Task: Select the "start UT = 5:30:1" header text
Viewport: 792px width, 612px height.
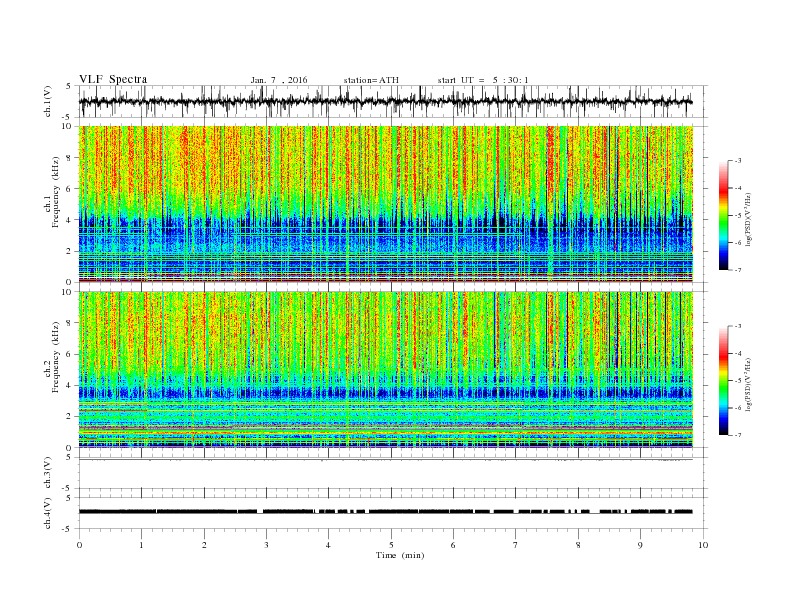Action: tap(483, 80)
